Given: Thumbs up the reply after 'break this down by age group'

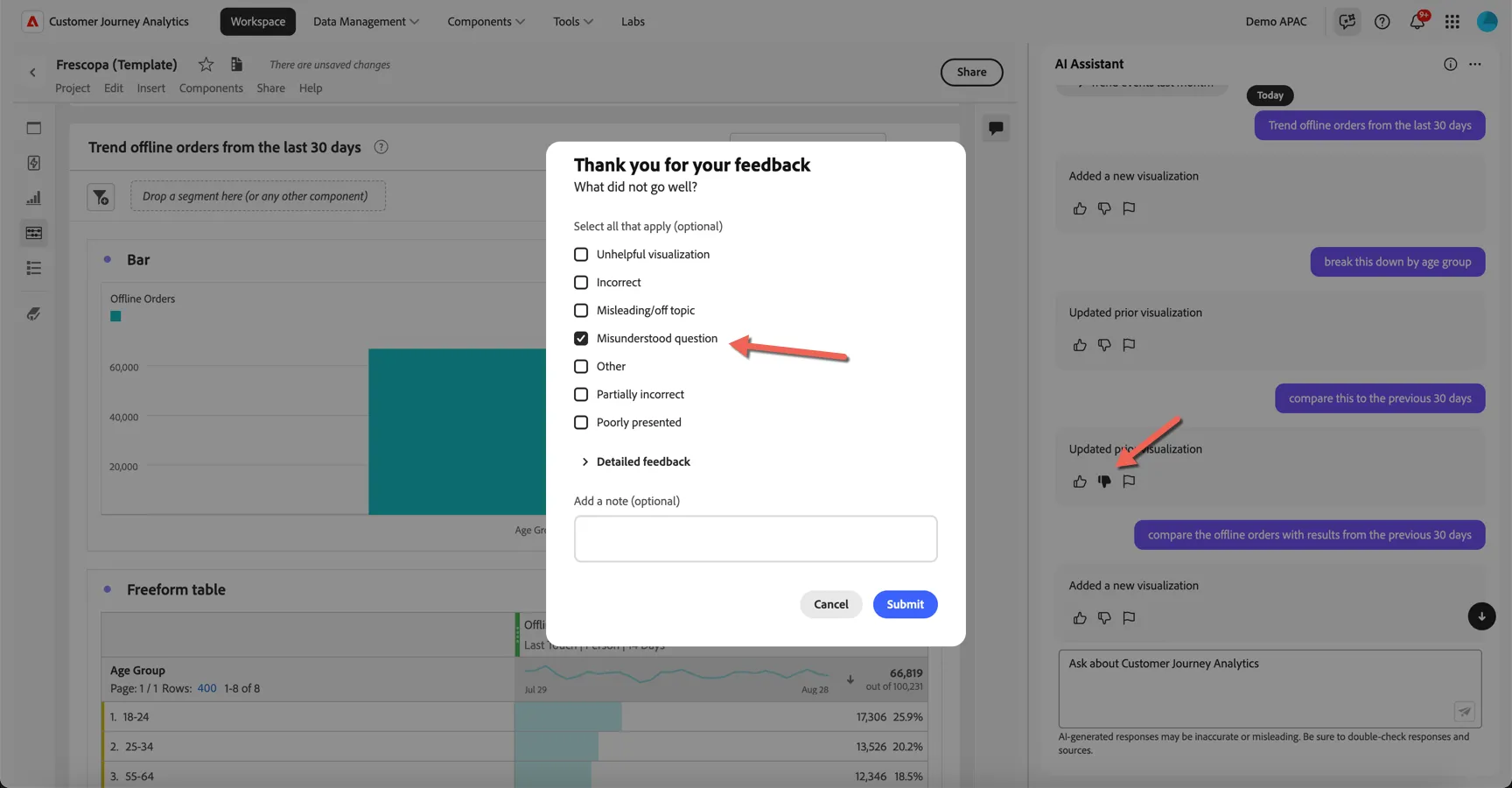Looking at the screenshot, I should click(x=1080, y=345).
